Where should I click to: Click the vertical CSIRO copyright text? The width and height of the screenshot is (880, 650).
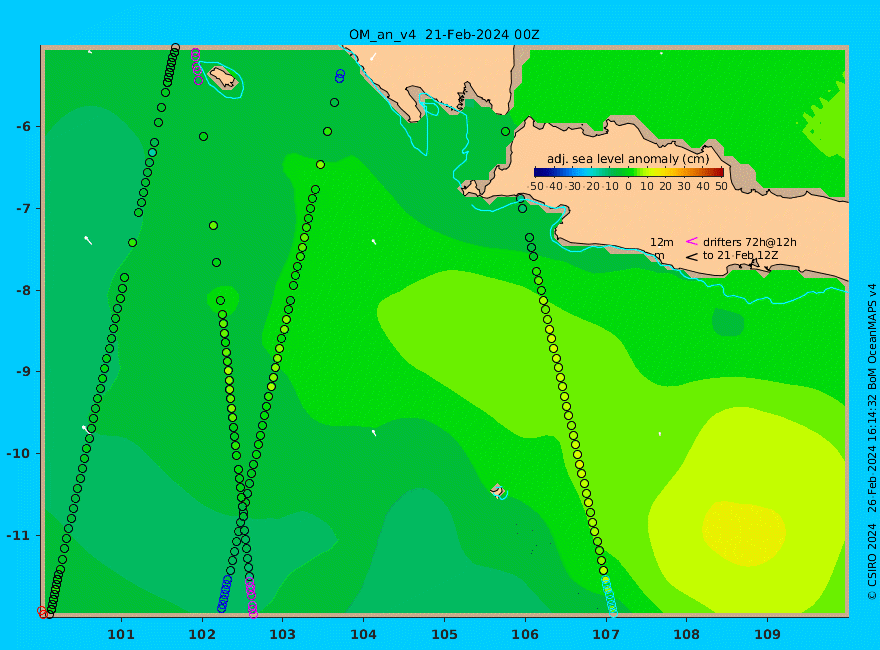(872, 442)
